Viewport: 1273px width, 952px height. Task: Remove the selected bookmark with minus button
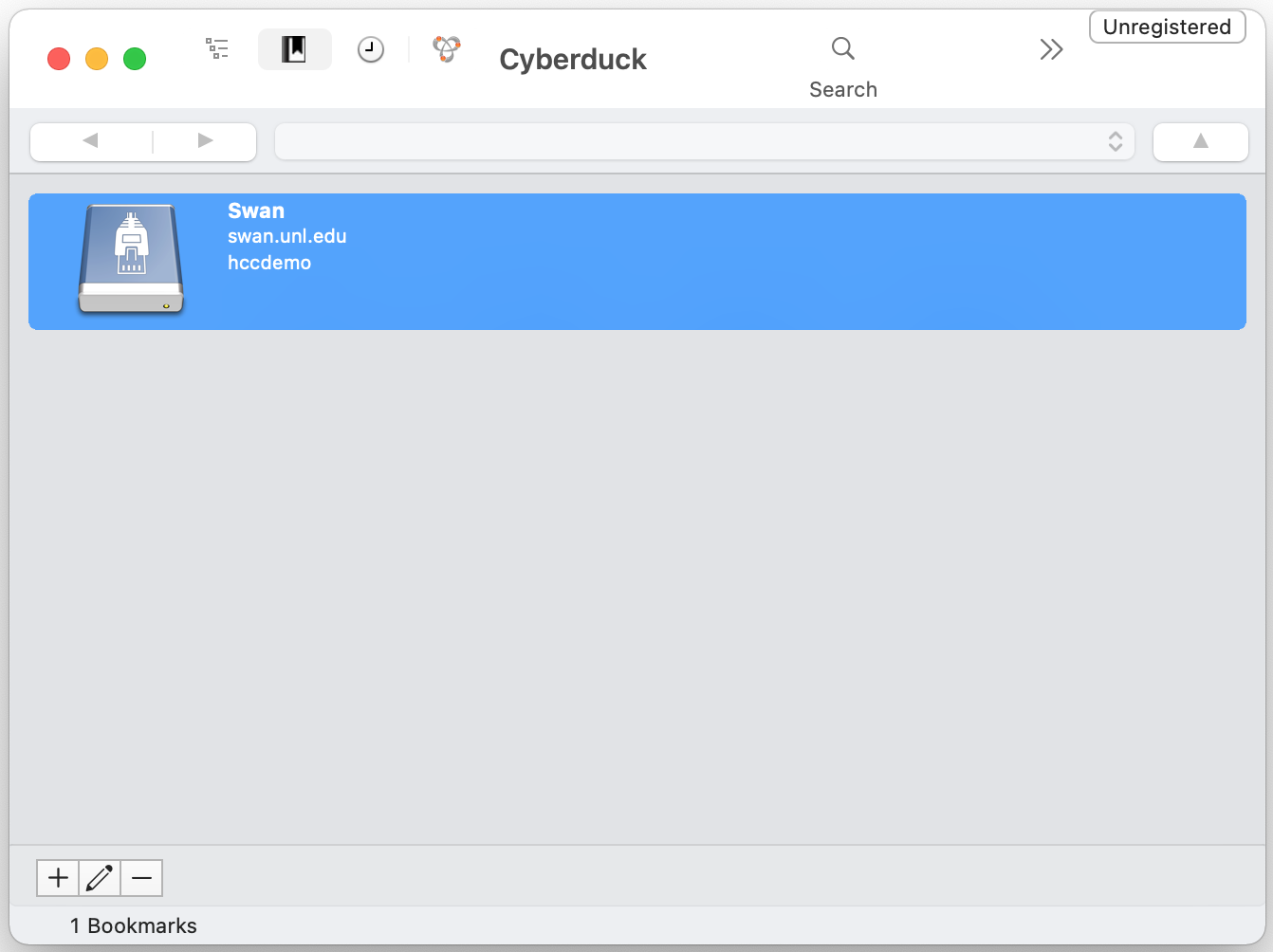pos(141,878)
